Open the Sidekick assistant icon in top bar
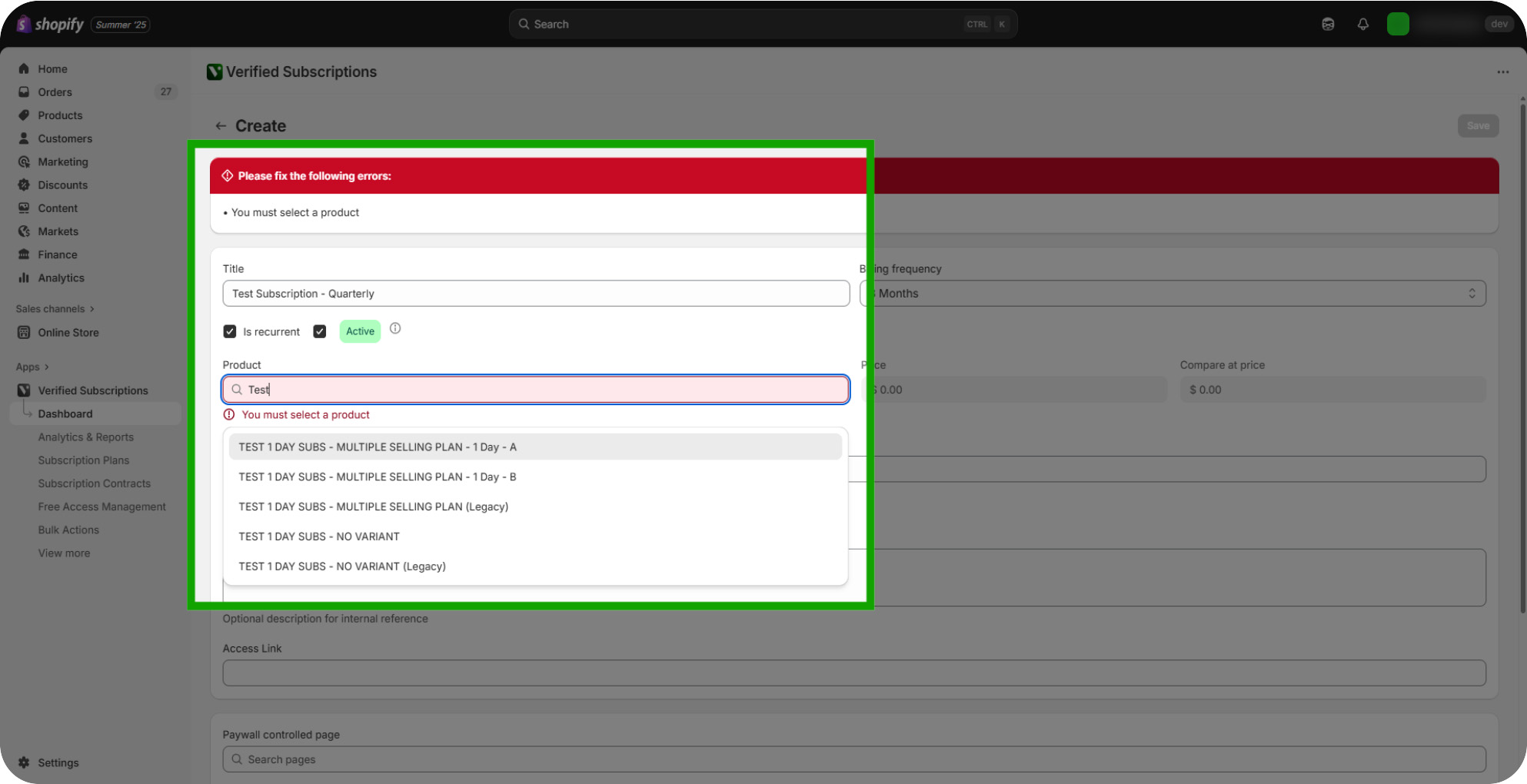The height and width of the screenshot is (784, 1527). (1328, 24)
